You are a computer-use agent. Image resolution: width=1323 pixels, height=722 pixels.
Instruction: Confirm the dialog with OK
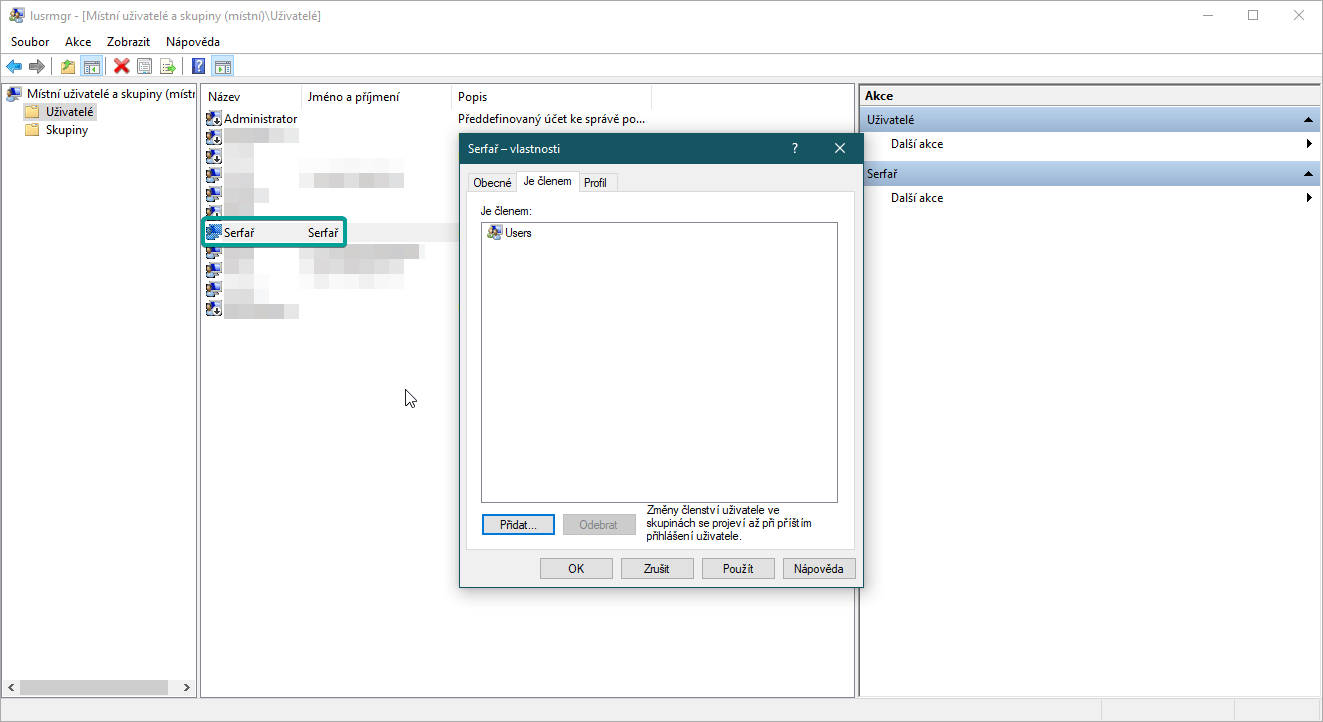pyautogui.click(x=576, y=568)
